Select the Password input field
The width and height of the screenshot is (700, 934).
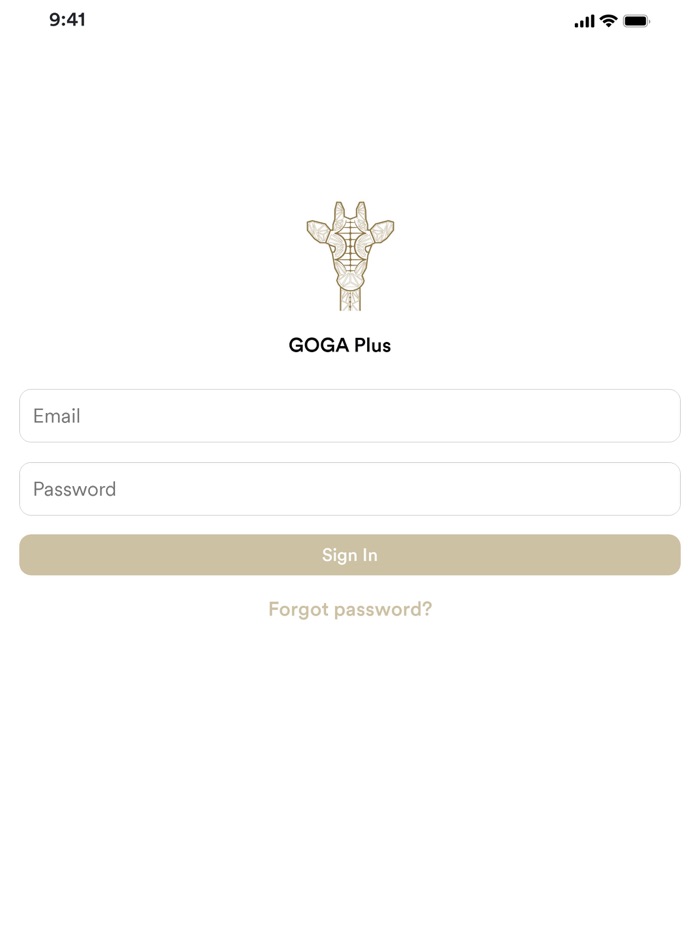349,489
